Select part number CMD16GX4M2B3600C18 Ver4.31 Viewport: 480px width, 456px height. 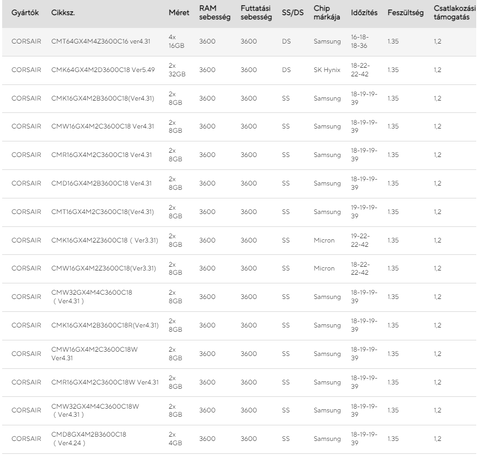pyautogui.click(x=101, y=183)
